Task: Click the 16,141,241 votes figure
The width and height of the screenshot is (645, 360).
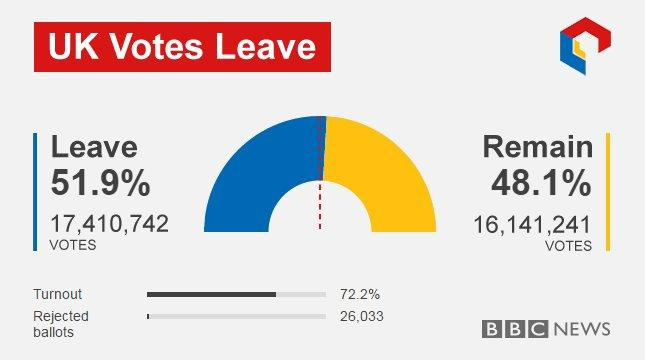Action: point(532,225)
